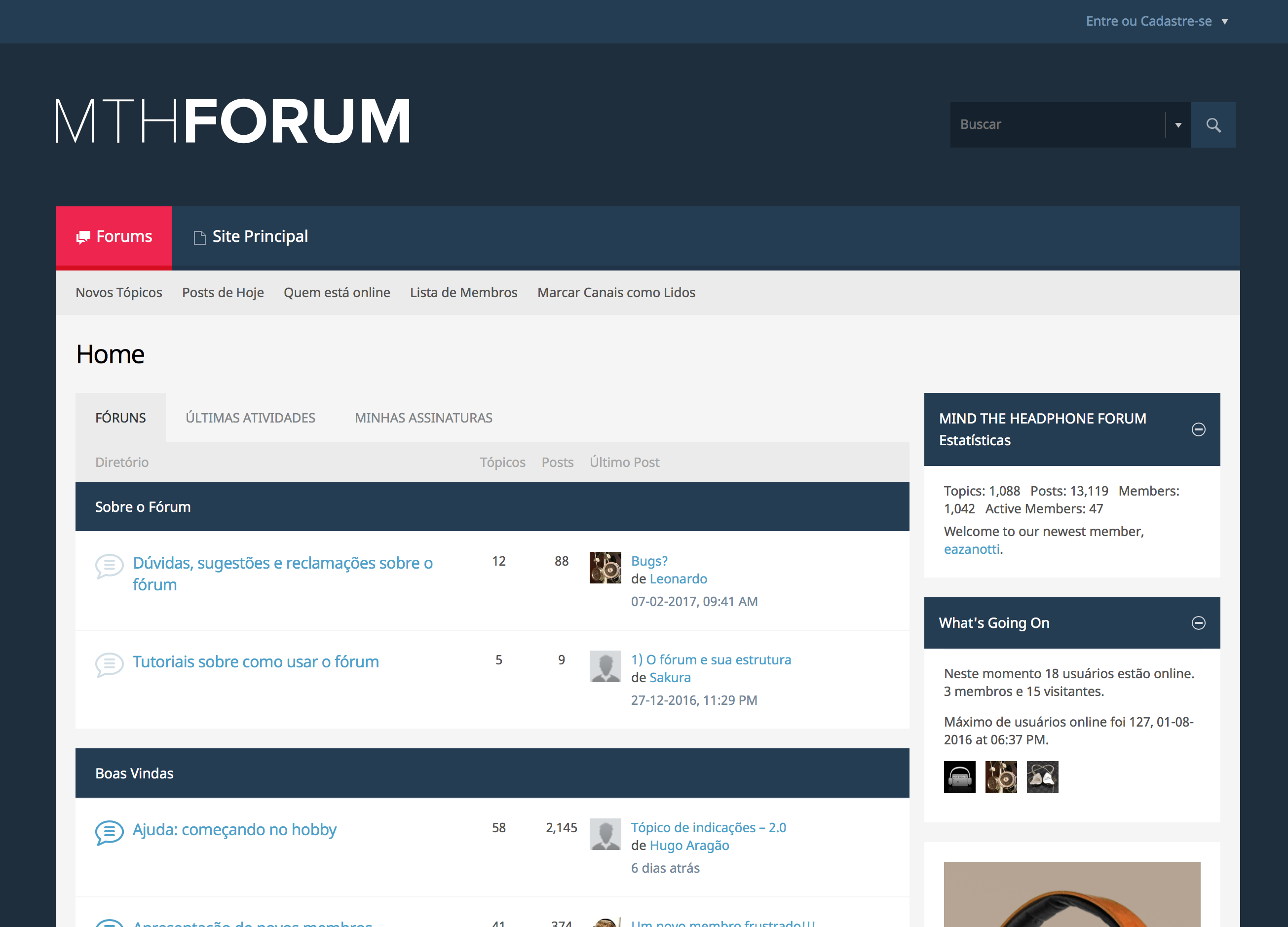
Task: Click the headphones online-user avatar
Action: (x=960, y=777)
